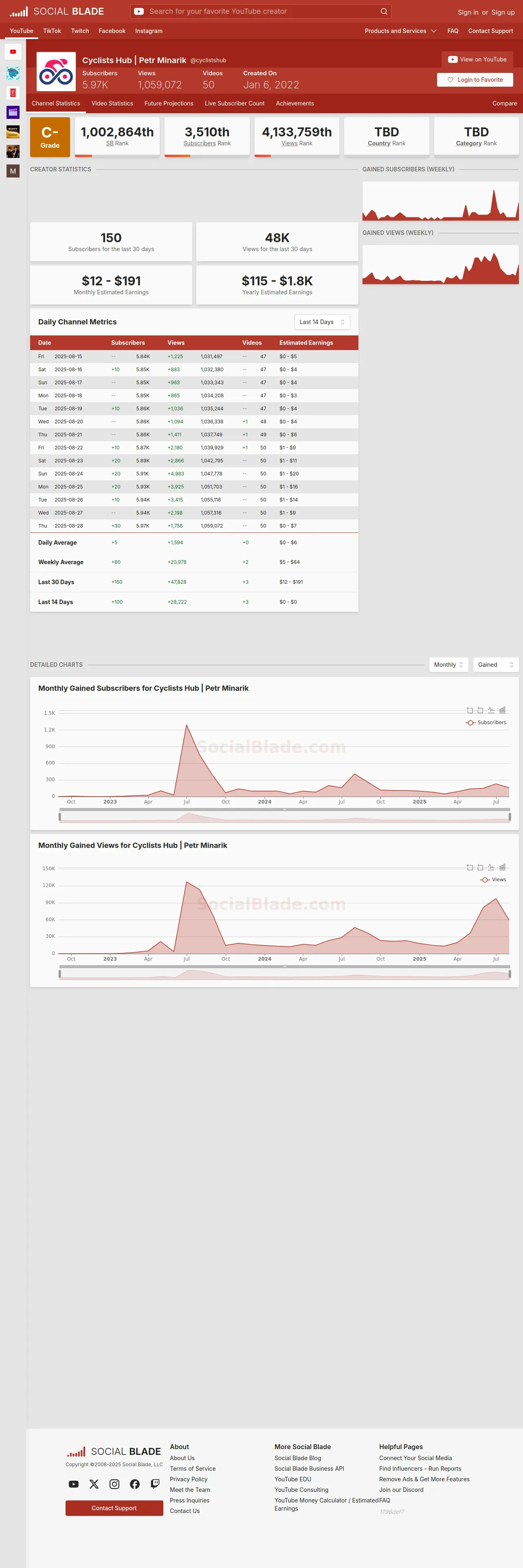Open the footer Twitch icon
This screenshot has height=1568, width=523.
click(x=155, y=1484)
